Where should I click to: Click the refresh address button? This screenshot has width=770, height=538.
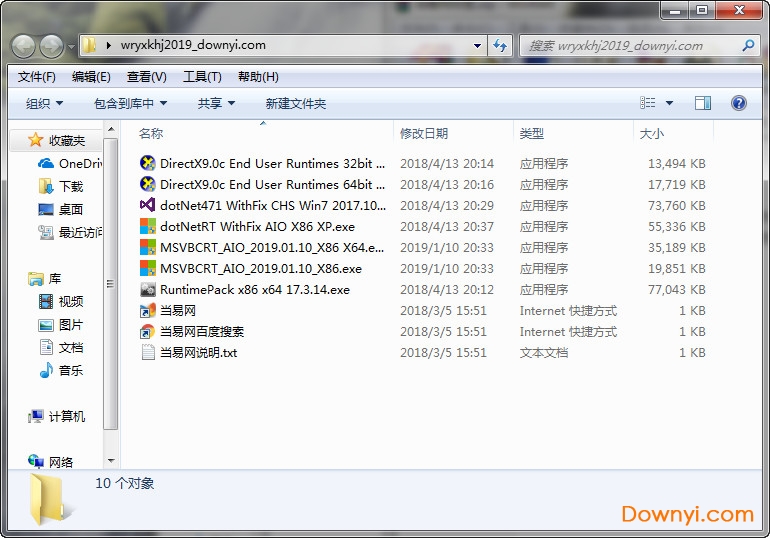pos(500,45)
